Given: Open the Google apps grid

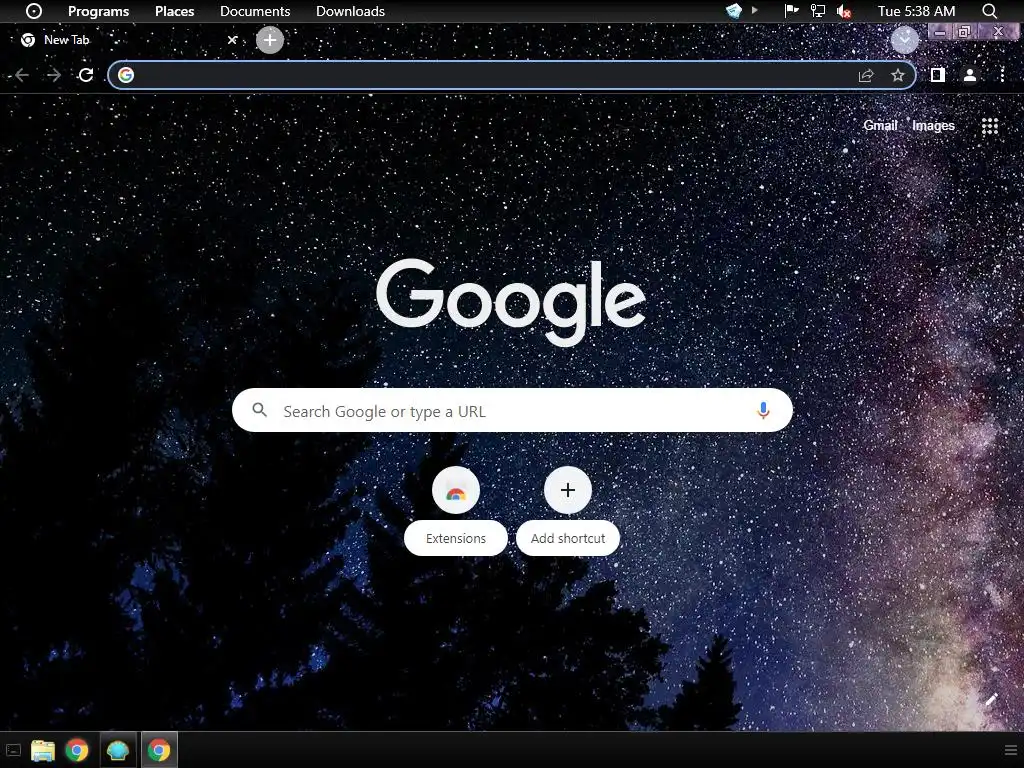Looking at the screenshot, I should pyautogui.click(x=990, y=126).
